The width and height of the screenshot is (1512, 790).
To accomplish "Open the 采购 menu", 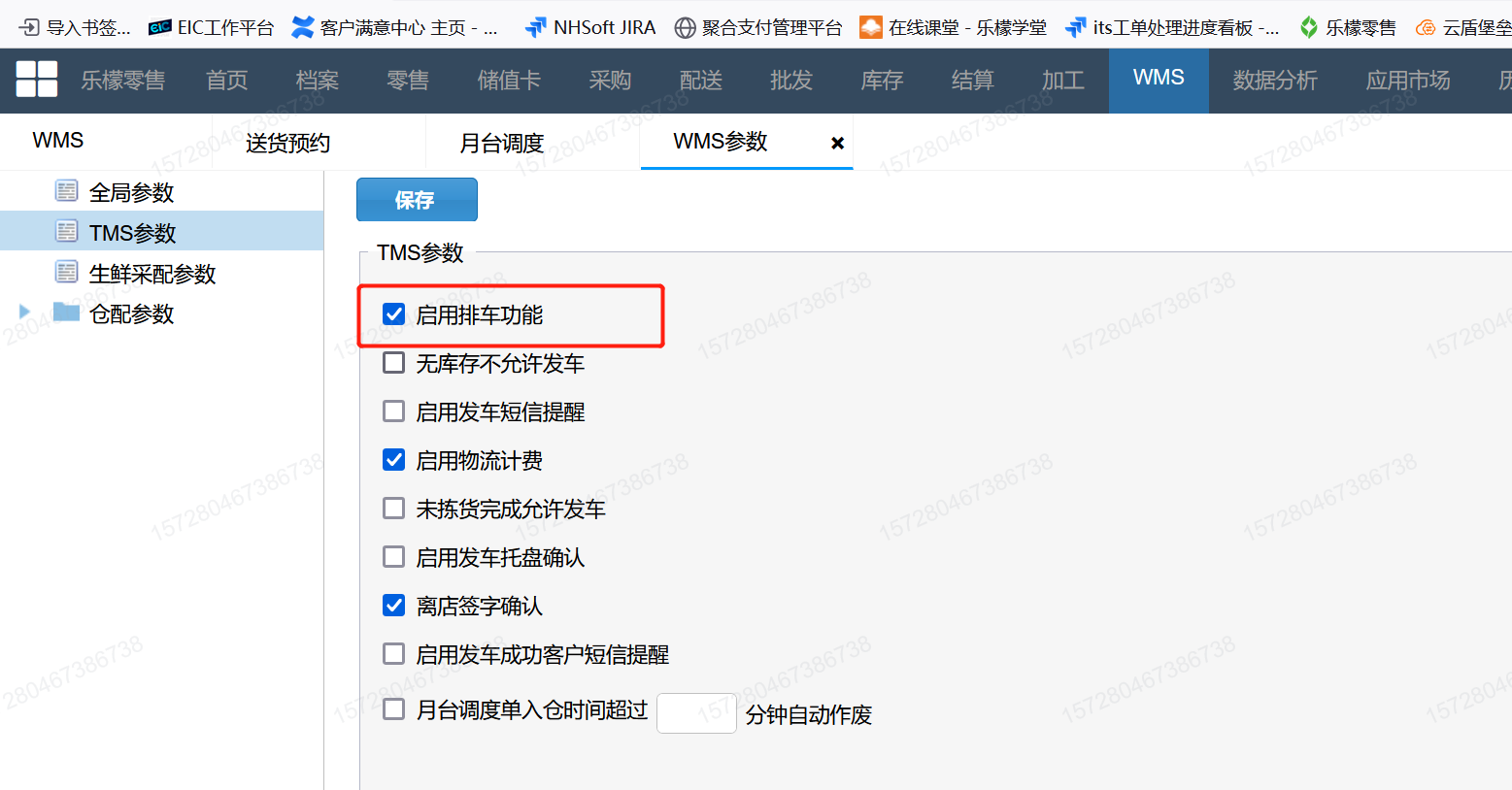I will [610, 81].
